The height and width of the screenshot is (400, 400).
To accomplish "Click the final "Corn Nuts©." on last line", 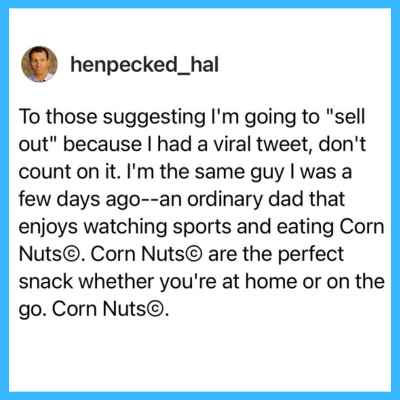I will pyautogui.click(x=111, y=309).
